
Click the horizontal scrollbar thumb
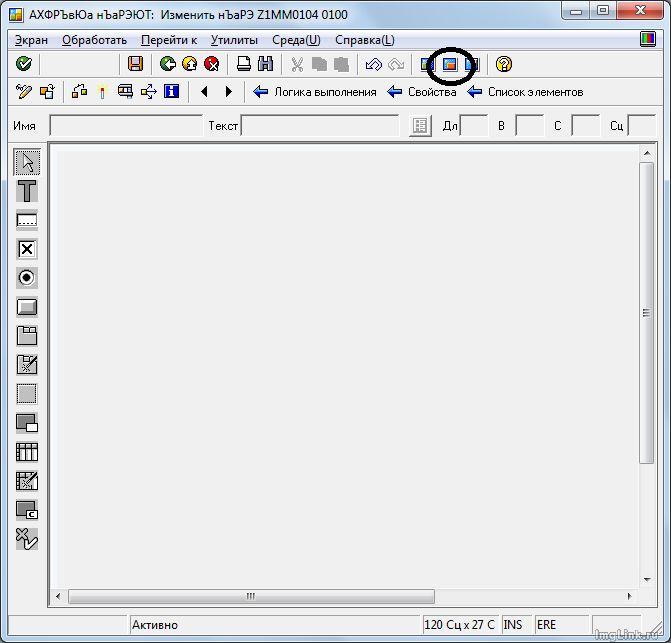click(x=251, y=596)
